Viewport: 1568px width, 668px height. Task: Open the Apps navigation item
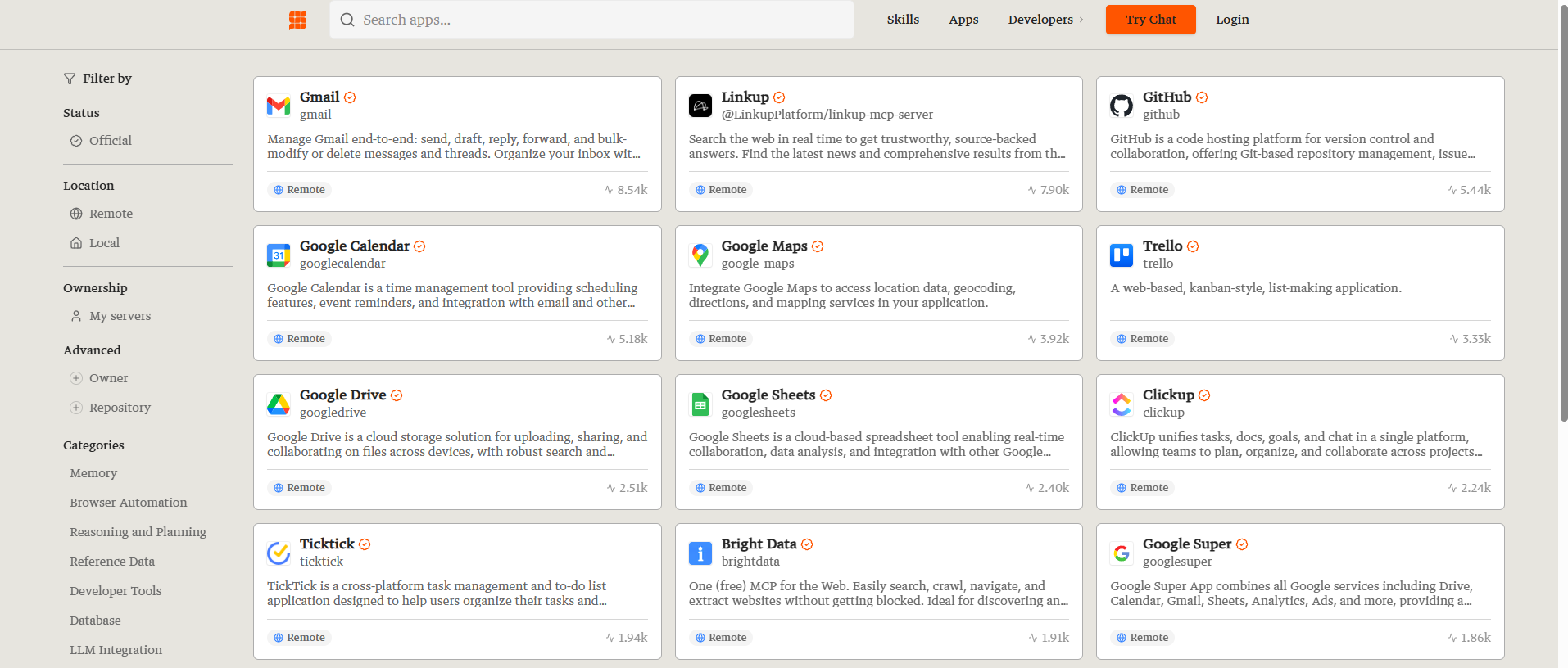click(963, 20)
